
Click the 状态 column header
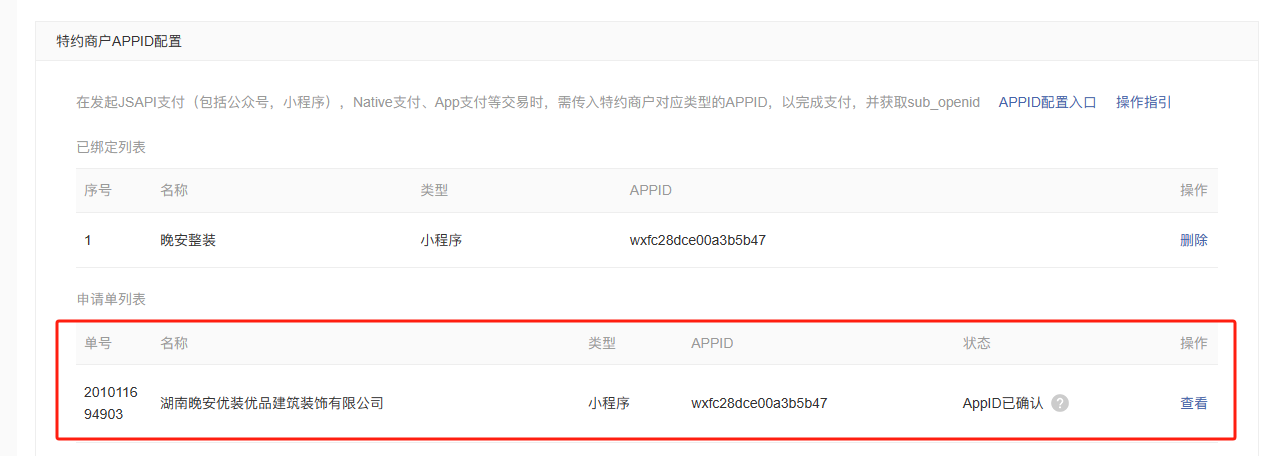pos(977,343)
